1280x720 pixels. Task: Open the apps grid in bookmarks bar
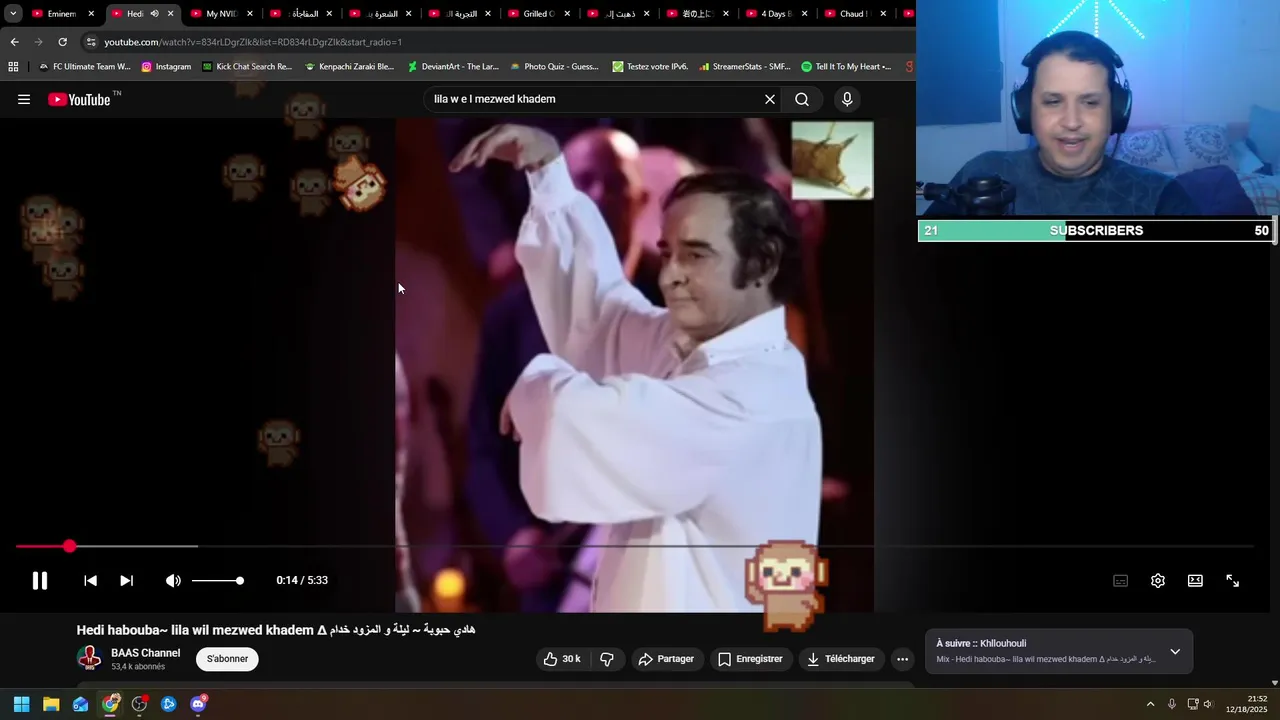[x=13, y=67]
